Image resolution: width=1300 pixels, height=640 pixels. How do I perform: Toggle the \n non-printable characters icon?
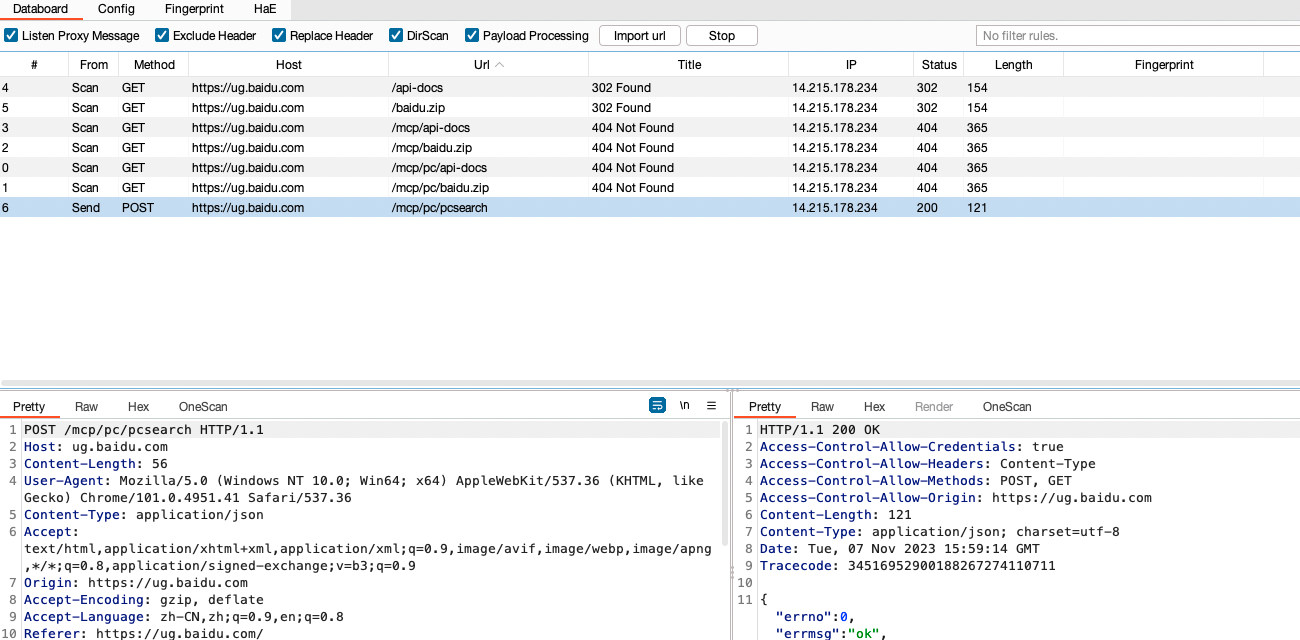[685, 405]
